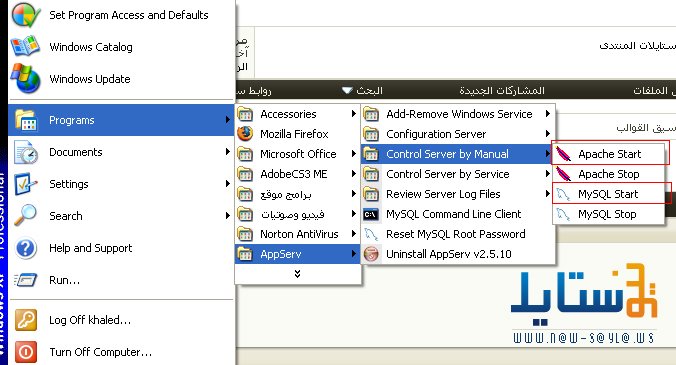Click the Apache Start text label
This screenshot has height=365, width=676.
pyautogui.click(x=610, y=154)
